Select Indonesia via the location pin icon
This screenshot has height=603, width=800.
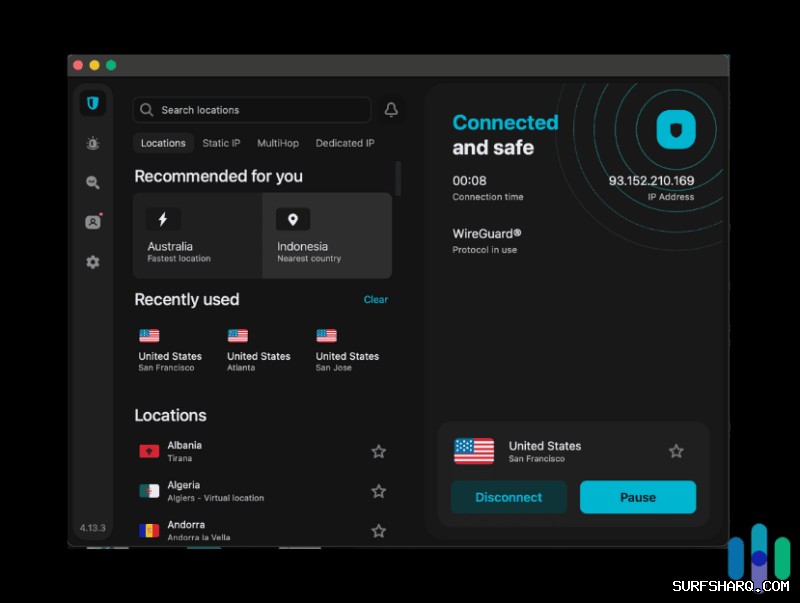coord(293,219)
